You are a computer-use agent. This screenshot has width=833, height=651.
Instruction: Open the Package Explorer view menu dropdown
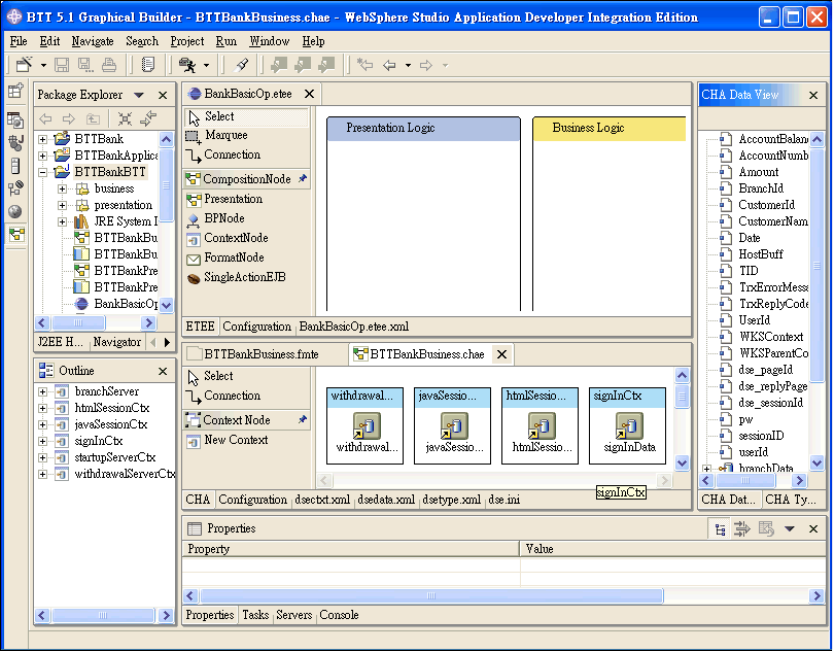(139, 96)
